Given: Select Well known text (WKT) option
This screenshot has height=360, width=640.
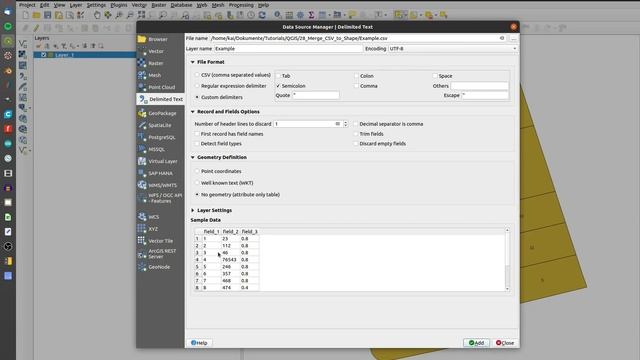Looking at the screenshot, I should [x=197, y=183].
